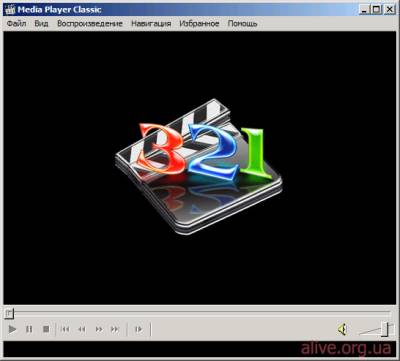
Task: Open the Воспроизведение menu
Action: pyautogui.click(x=90, y=24)
